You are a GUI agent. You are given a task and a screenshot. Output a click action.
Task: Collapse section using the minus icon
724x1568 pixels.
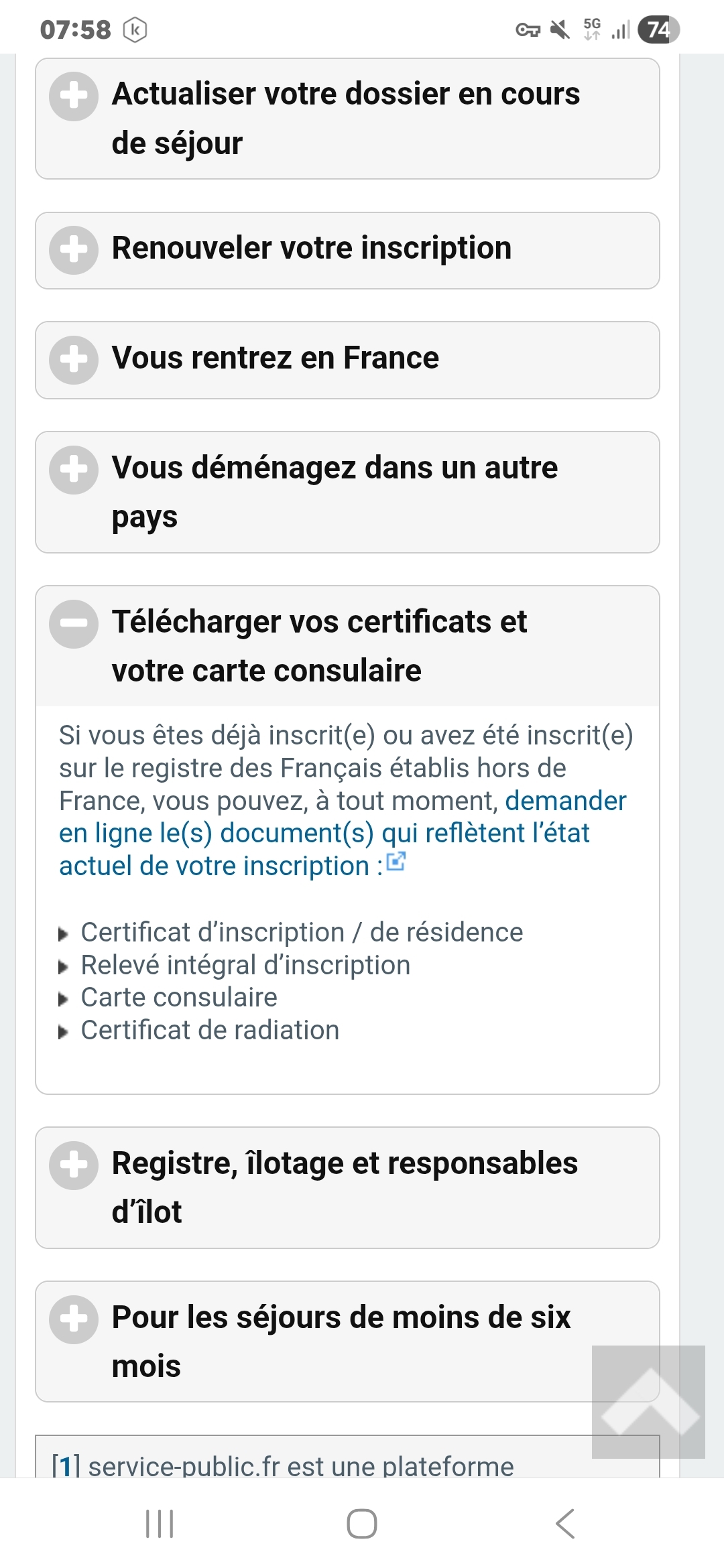click(x=74, y=624)
